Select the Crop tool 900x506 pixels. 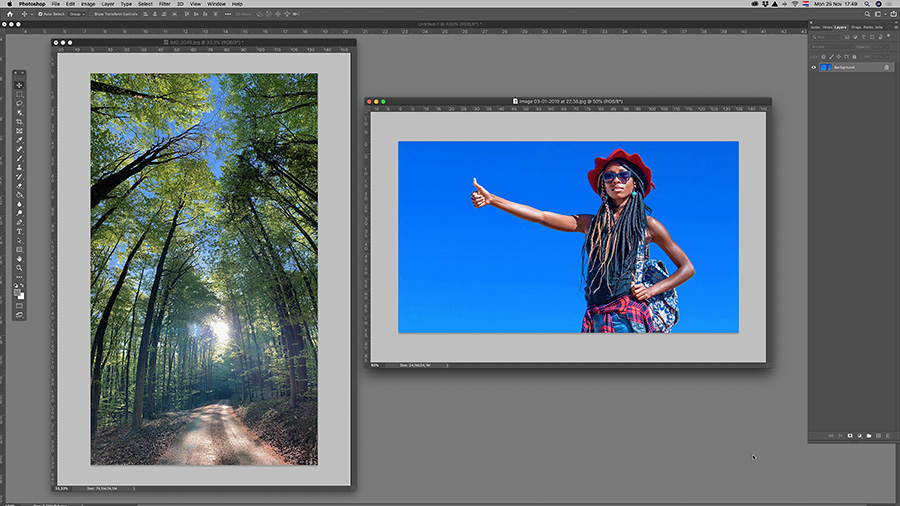click(x=19, y=122)
